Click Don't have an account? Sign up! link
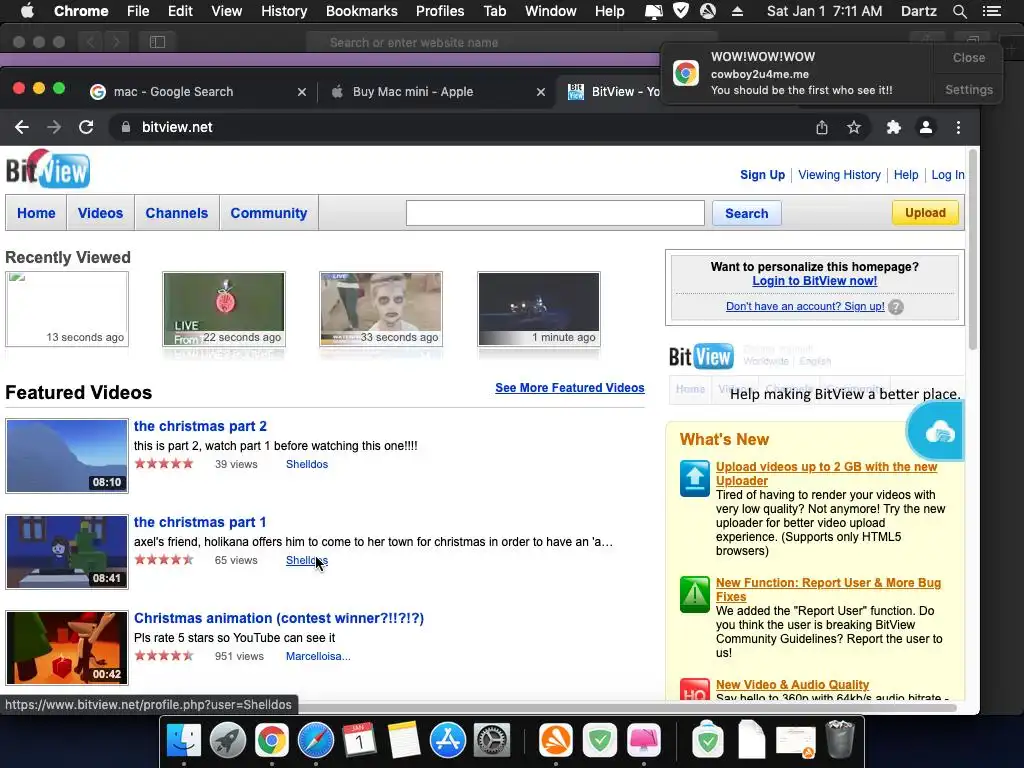The height and width of the screenshot is (768, 1024). 805,306
